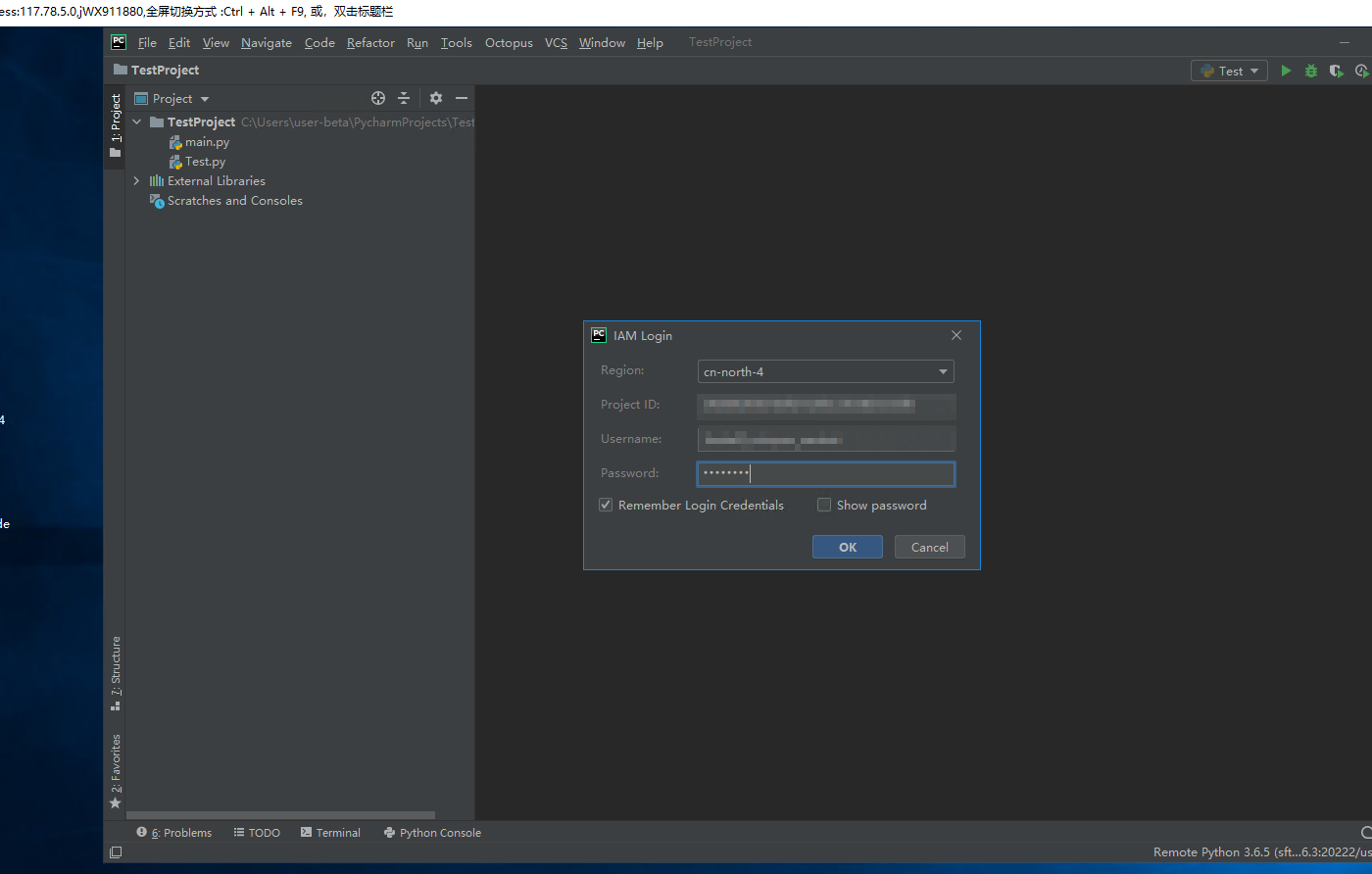Cancel the IAM Login dialog
This screenshot has width=1372, height=874.
point(930,547)
